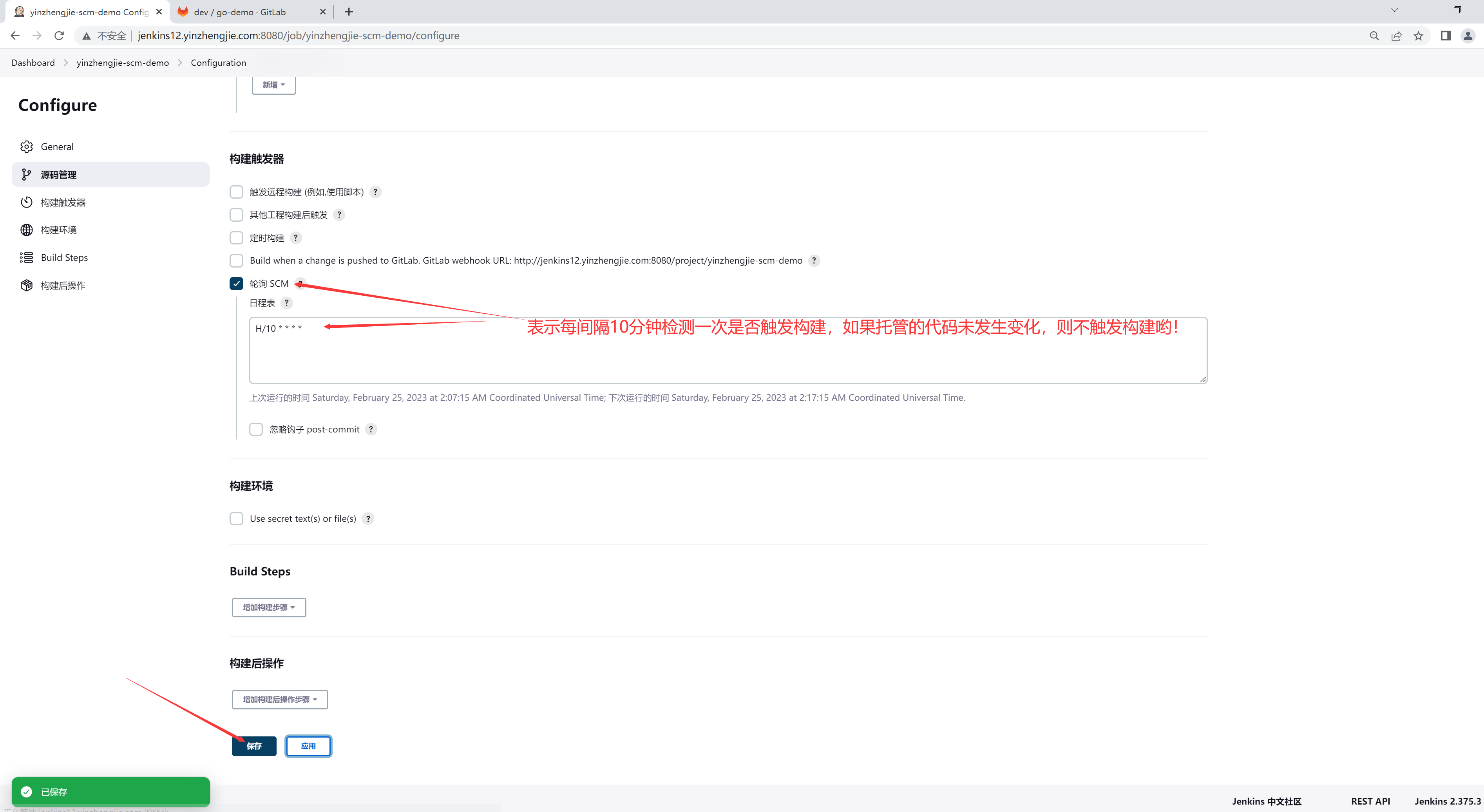Expand the 增加构建步骤 dropdown
The height and width of the screenshot is (812, 1484).
[x=268, y=607]
